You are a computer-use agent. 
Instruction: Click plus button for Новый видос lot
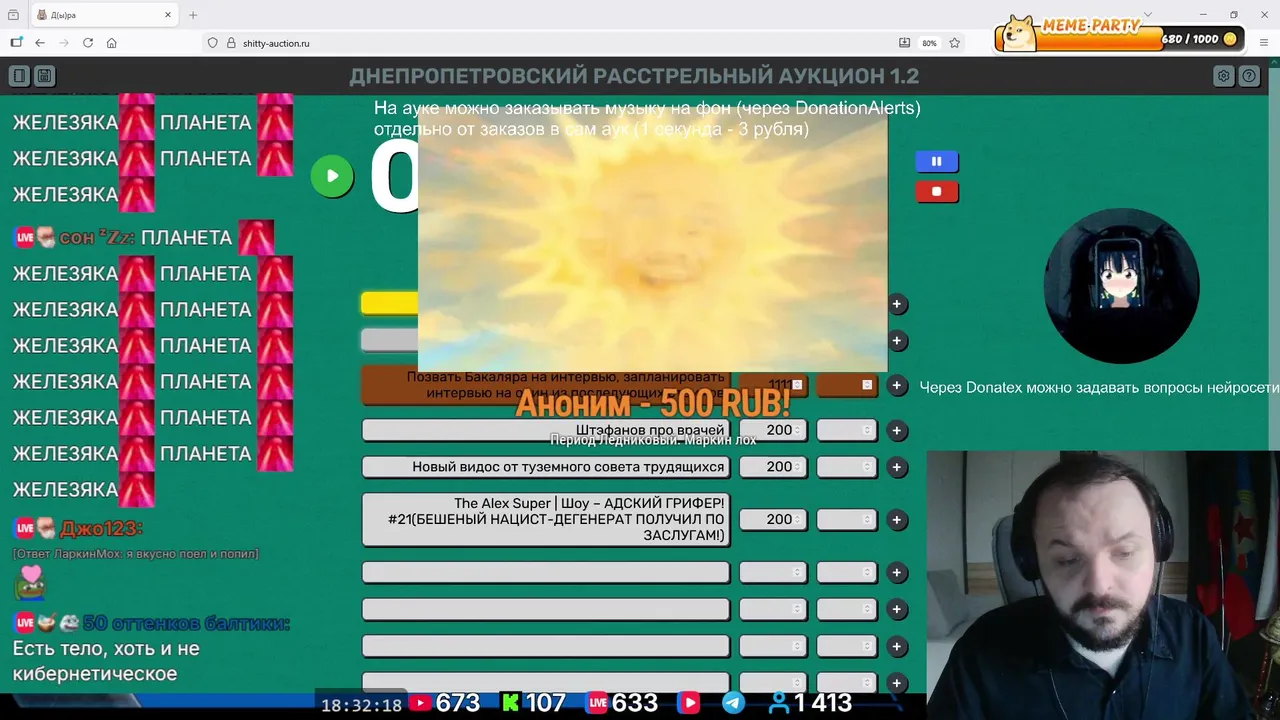pyautogui.click(x=897, y=467)
